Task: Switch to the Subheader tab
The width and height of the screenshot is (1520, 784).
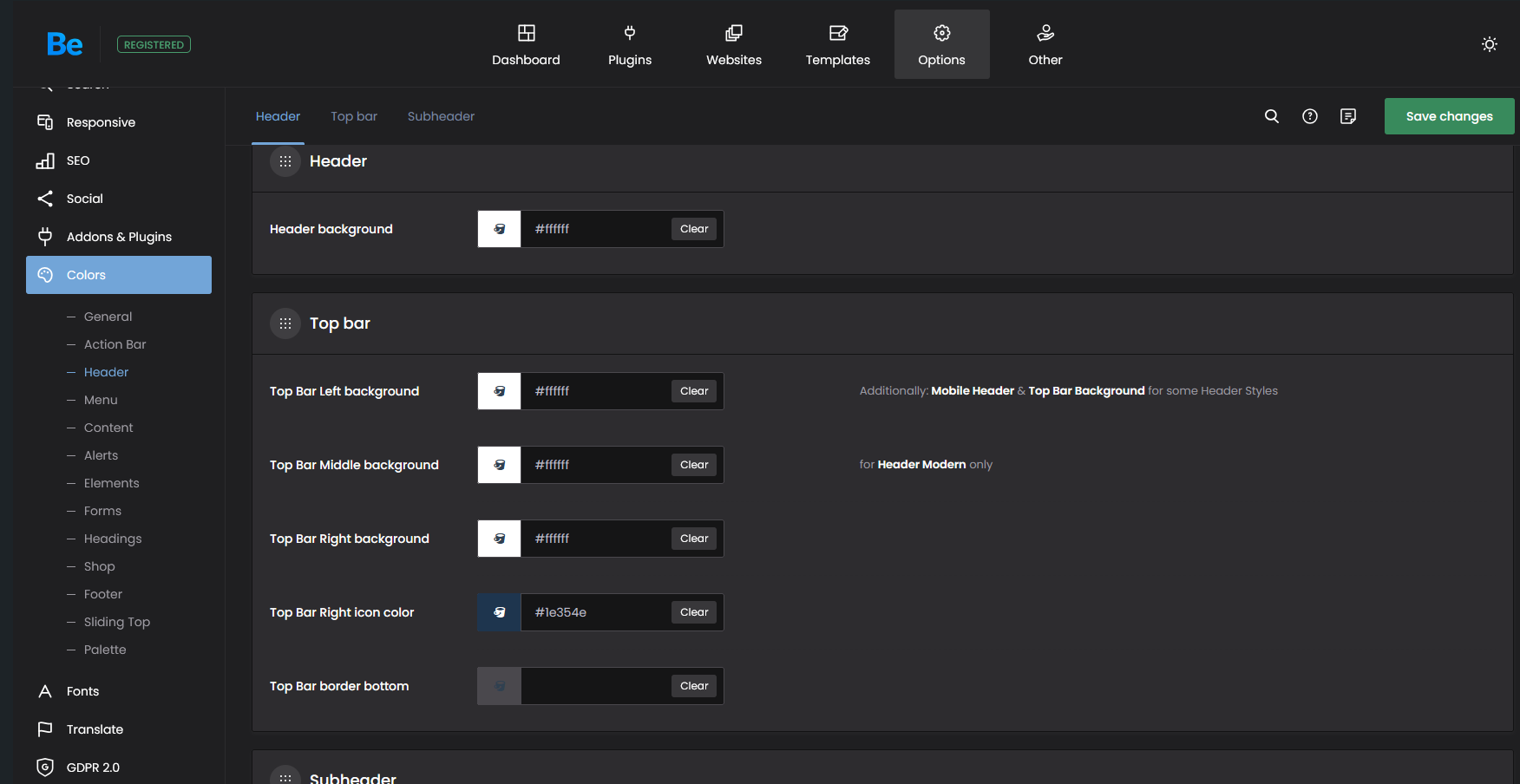Action: click(x=441, y=116)
